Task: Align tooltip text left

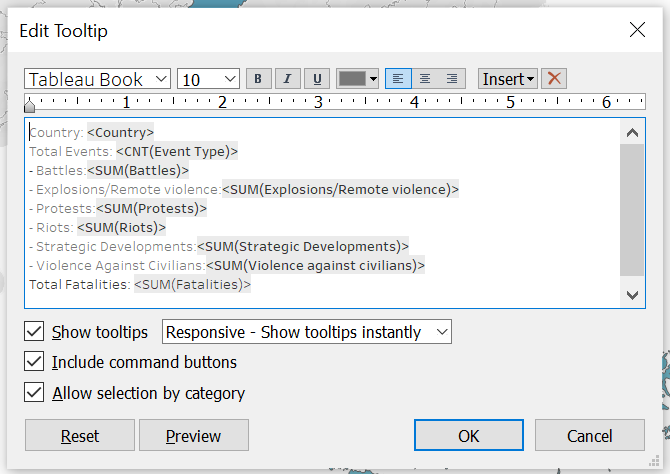Action: tap(398, 79)
